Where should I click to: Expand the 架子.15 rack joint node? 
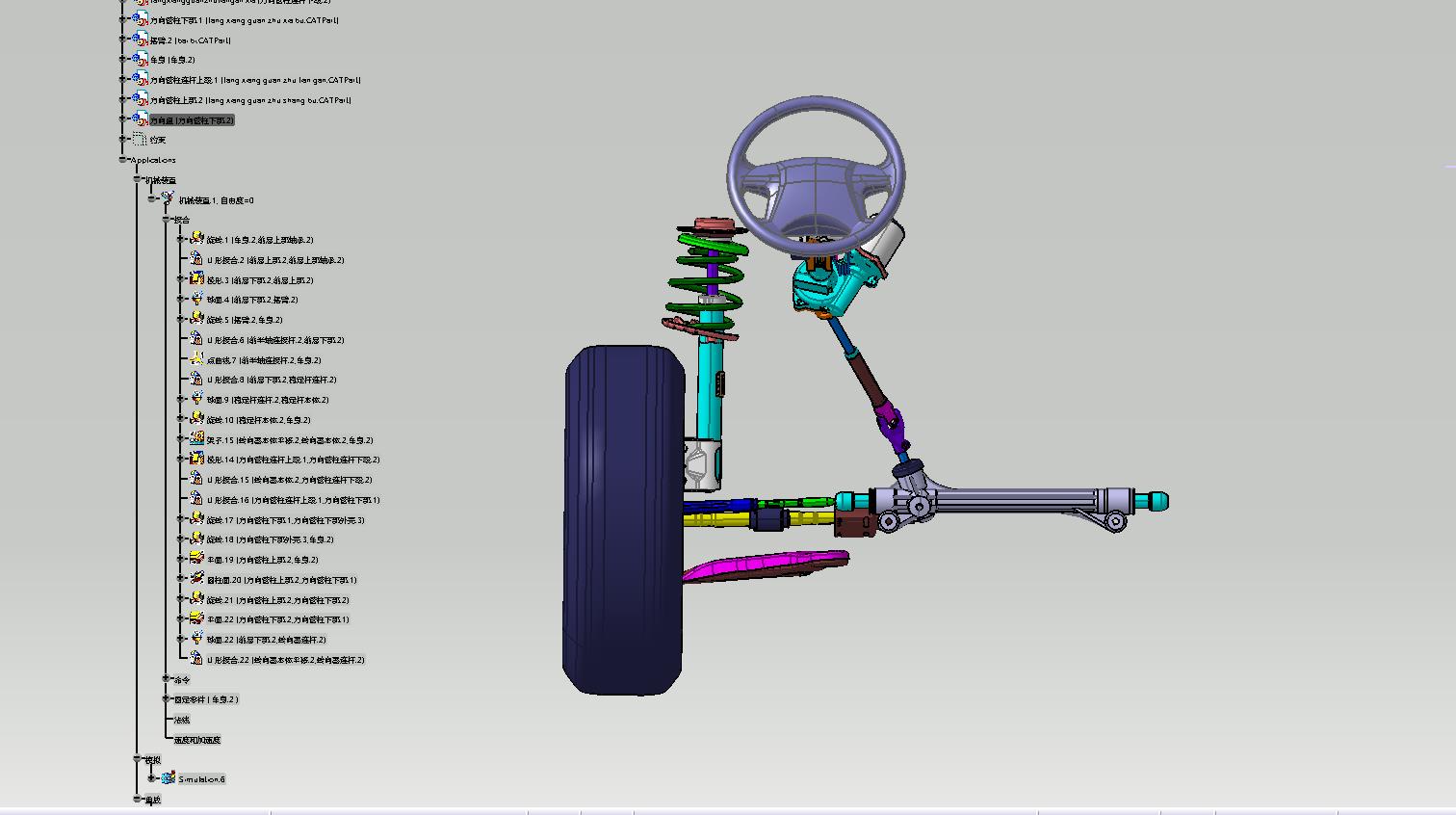[x=180, y=439]
